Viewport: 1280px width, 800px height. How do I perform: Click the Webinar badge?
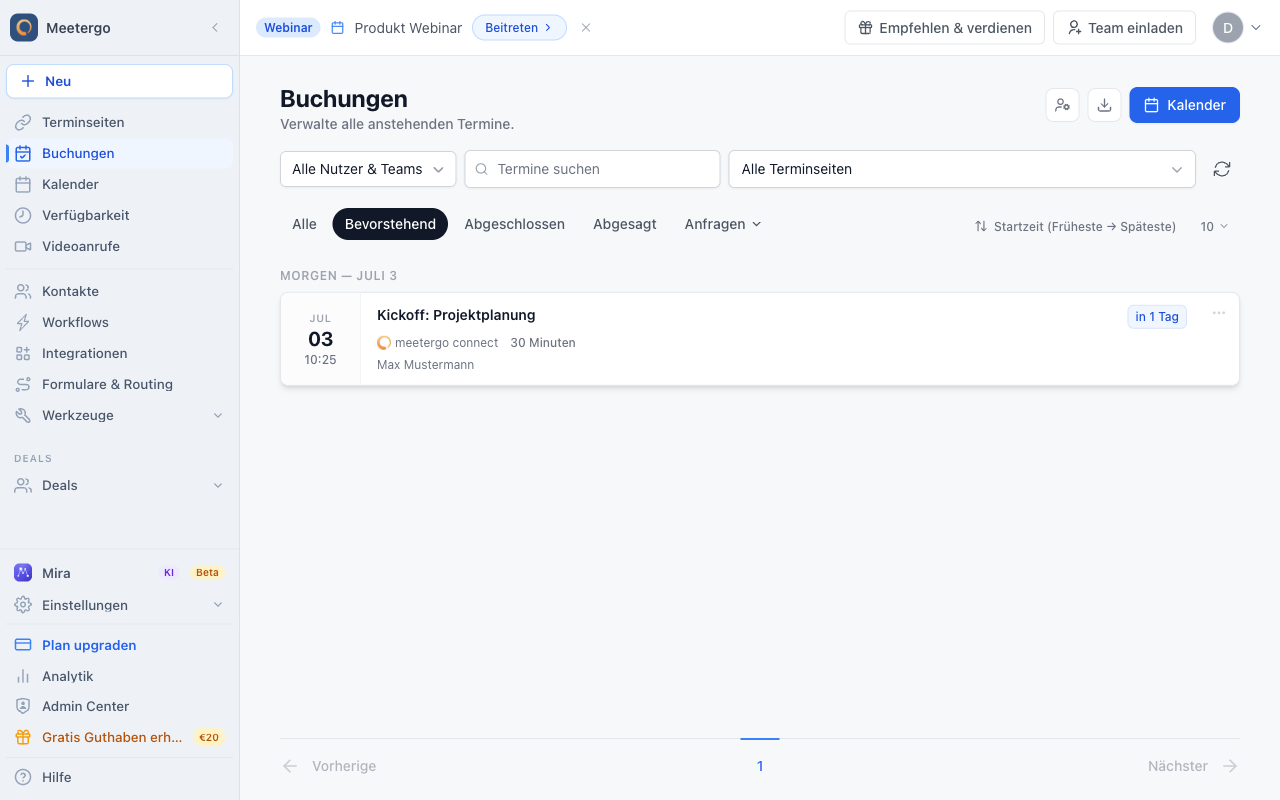(288, 28)
